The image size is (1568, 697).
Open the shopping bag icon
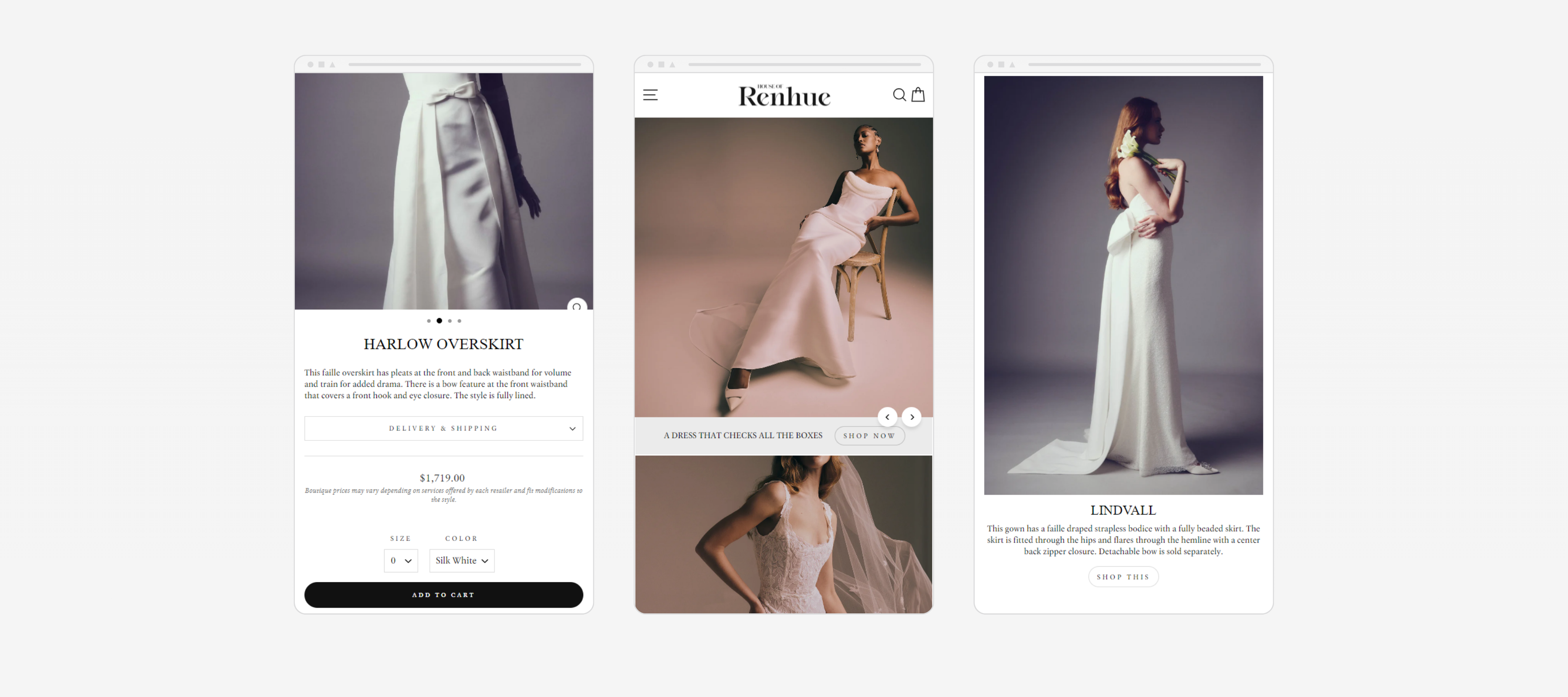[x=918, y=95]
